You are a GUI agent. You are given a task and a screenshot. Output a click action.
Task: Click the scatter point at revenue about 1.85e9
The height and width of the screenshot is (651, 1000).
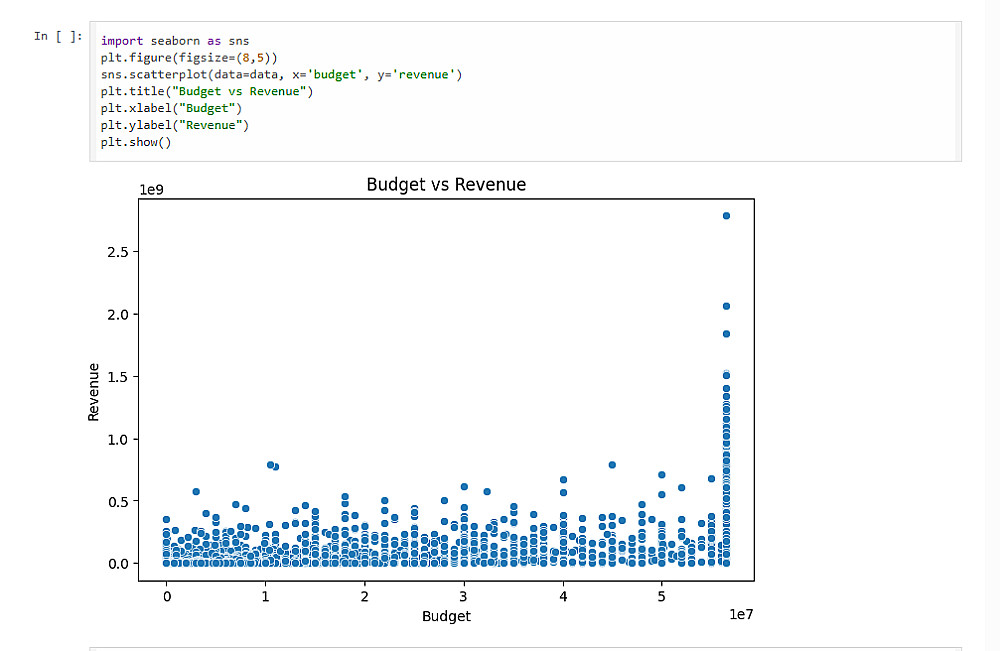[x=726, y=334]
